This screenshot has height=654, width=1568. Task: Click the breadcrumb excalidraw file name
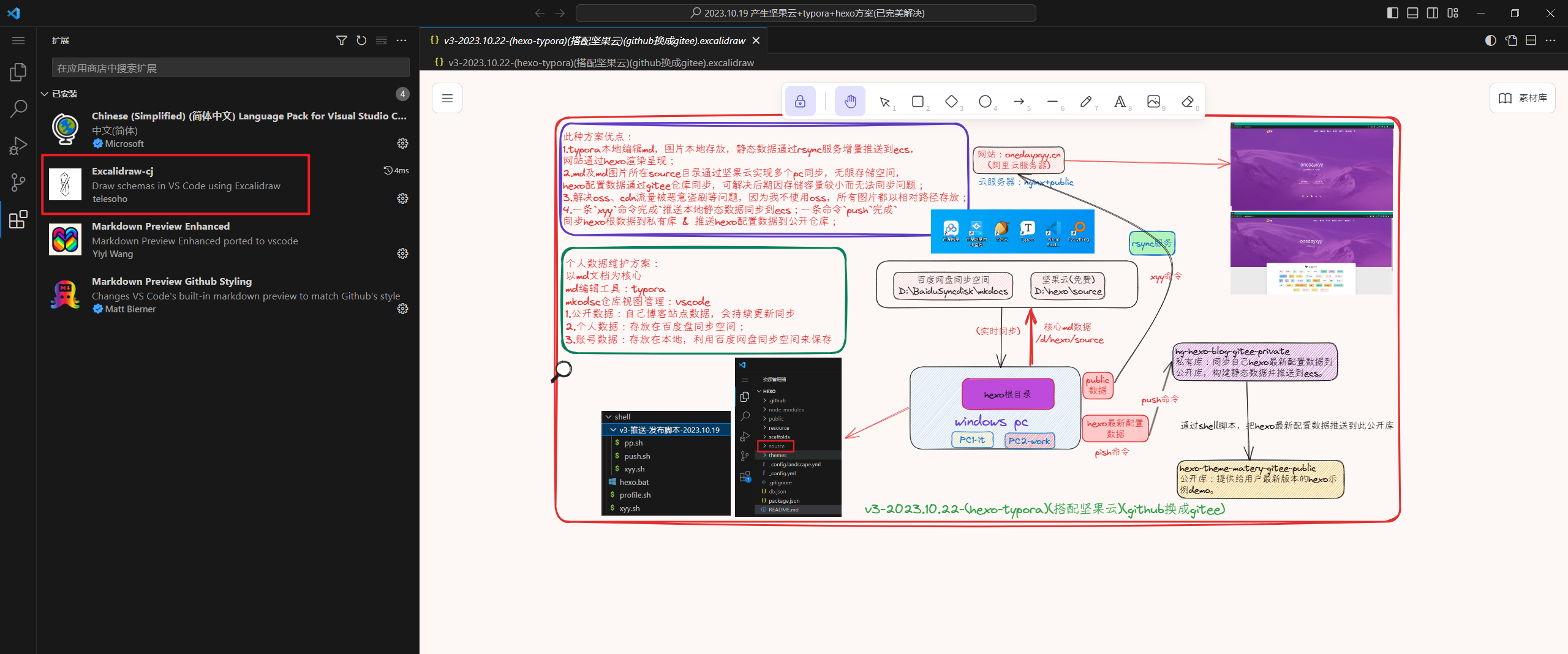(600, 62)
